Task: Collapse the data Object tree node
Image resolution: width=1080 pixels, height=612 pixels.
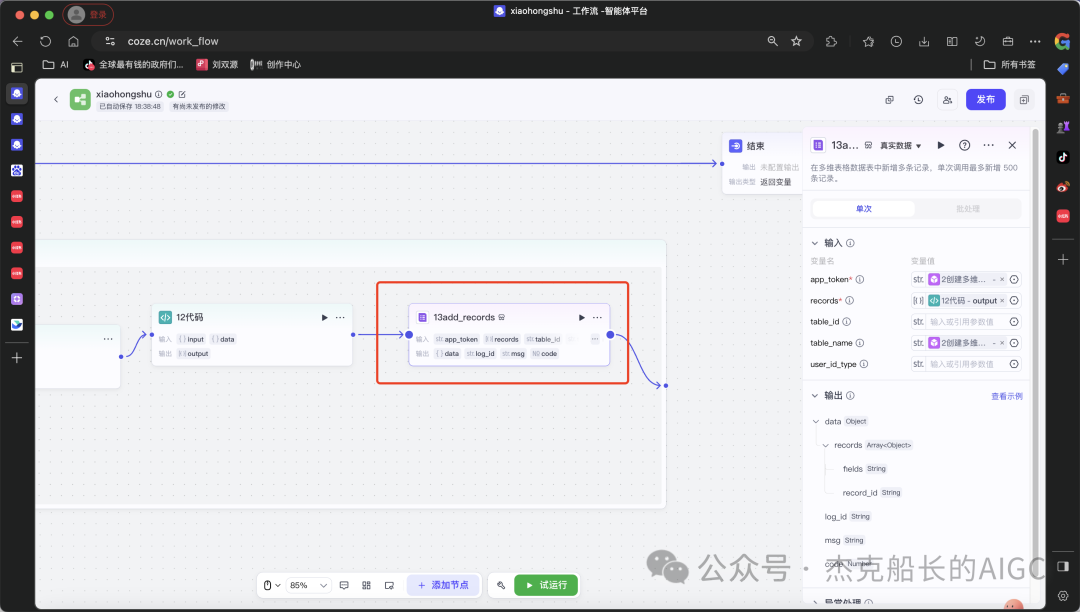Action: coord(816,421)
